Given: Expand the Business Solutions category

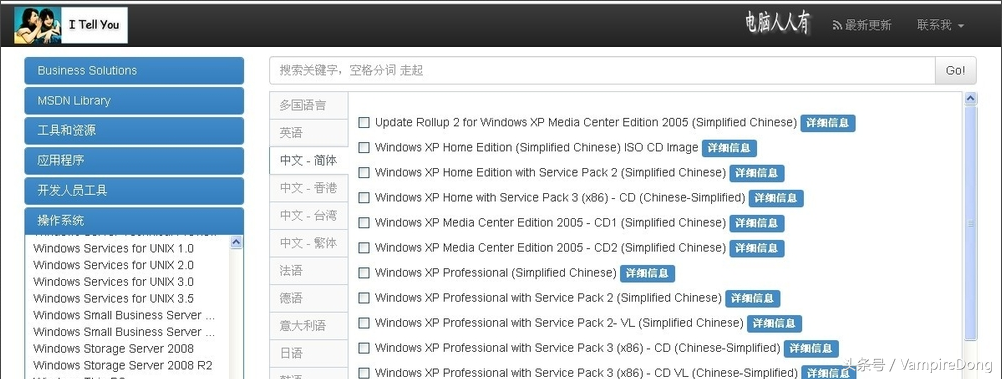Looking at the screenshot, I should click(x=134, y=70).
